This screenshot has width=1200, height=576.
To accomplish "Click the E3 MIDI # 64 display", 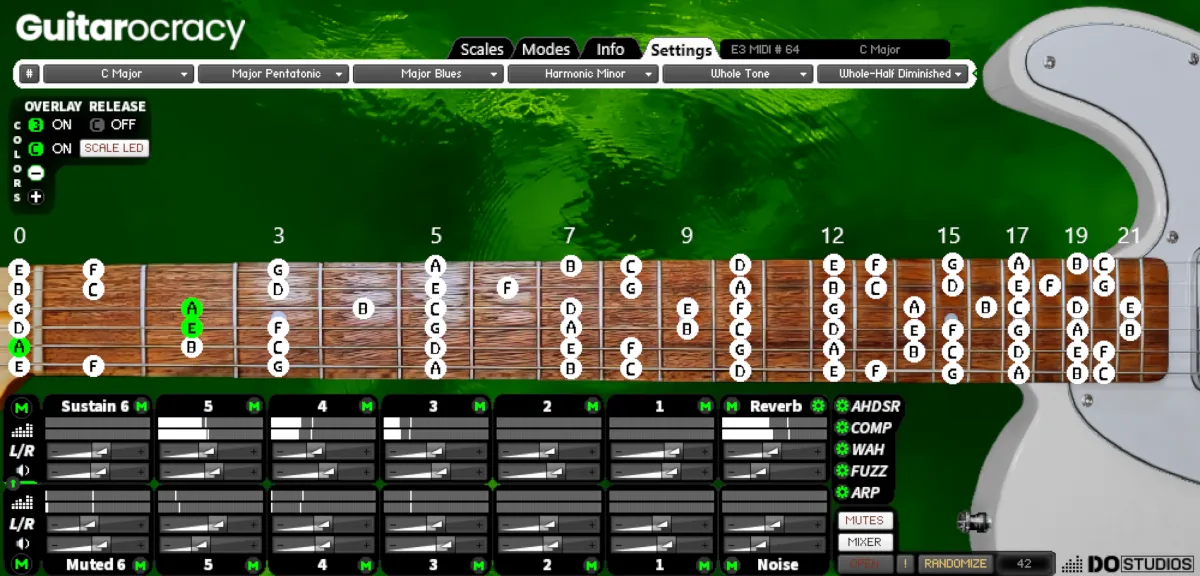I will click(x=766, y=49).
